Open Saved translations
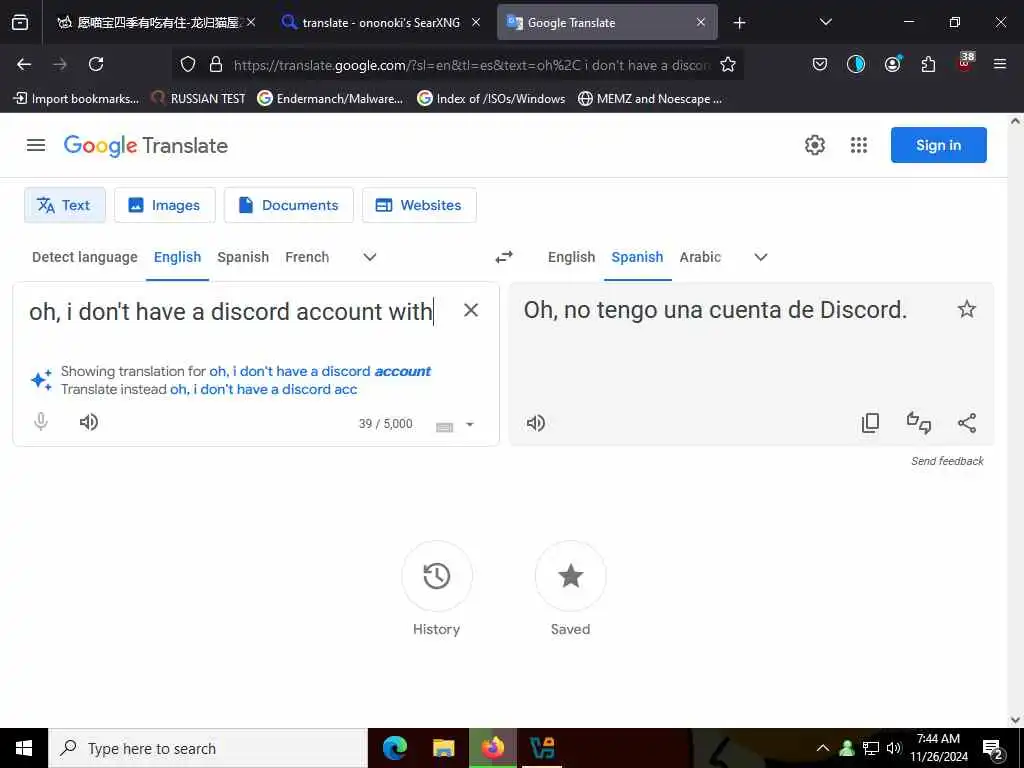Image resolution: width=1024 pixels, height=768 pixels. 570,576
